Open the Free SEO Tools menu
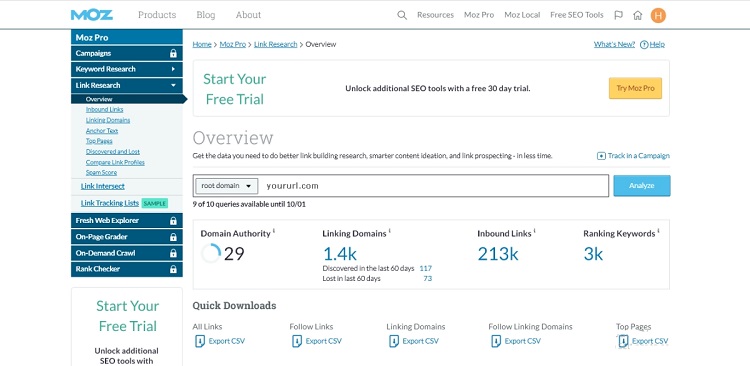750x366 pixels. tap(577, 15)
